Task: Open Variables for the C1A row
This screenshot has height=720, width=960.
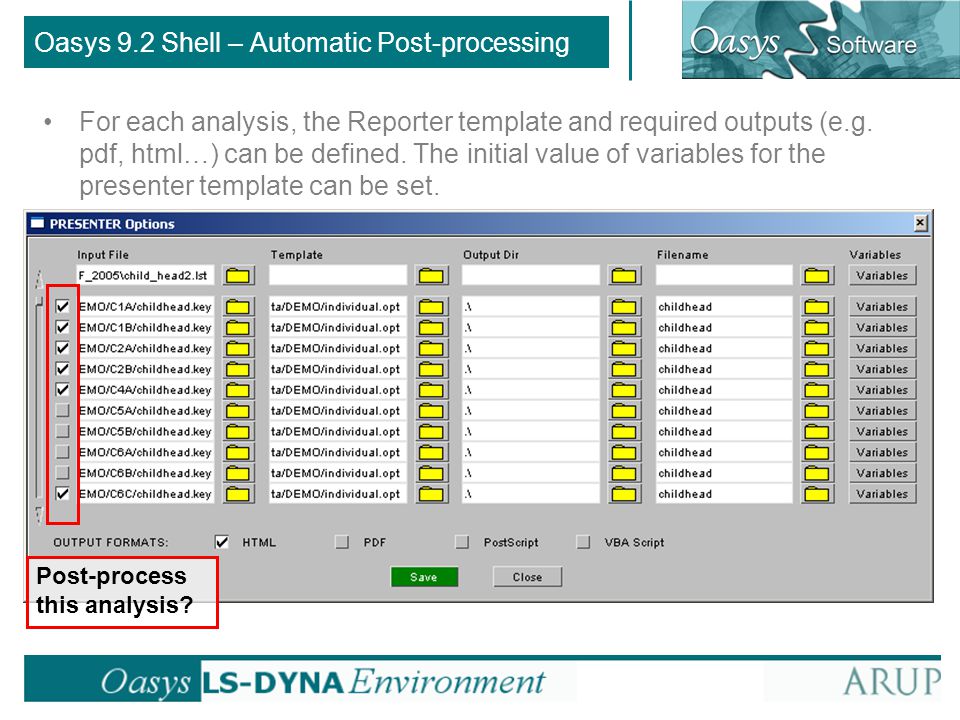Action: point(882,307)
